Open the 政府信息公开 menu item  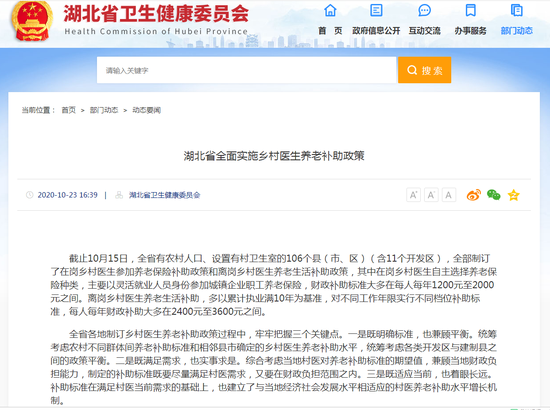pos(376,31)
